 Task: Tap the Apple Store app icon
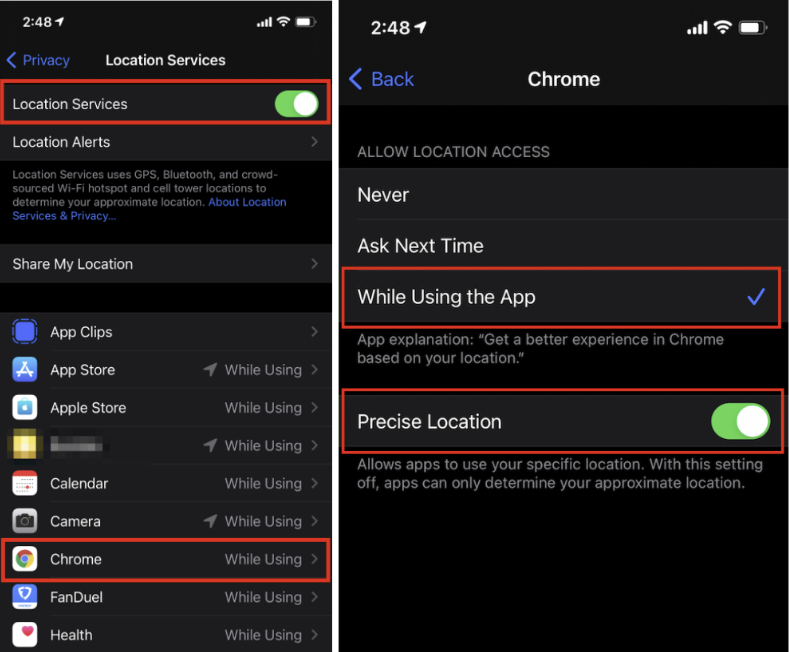point(25,408)
